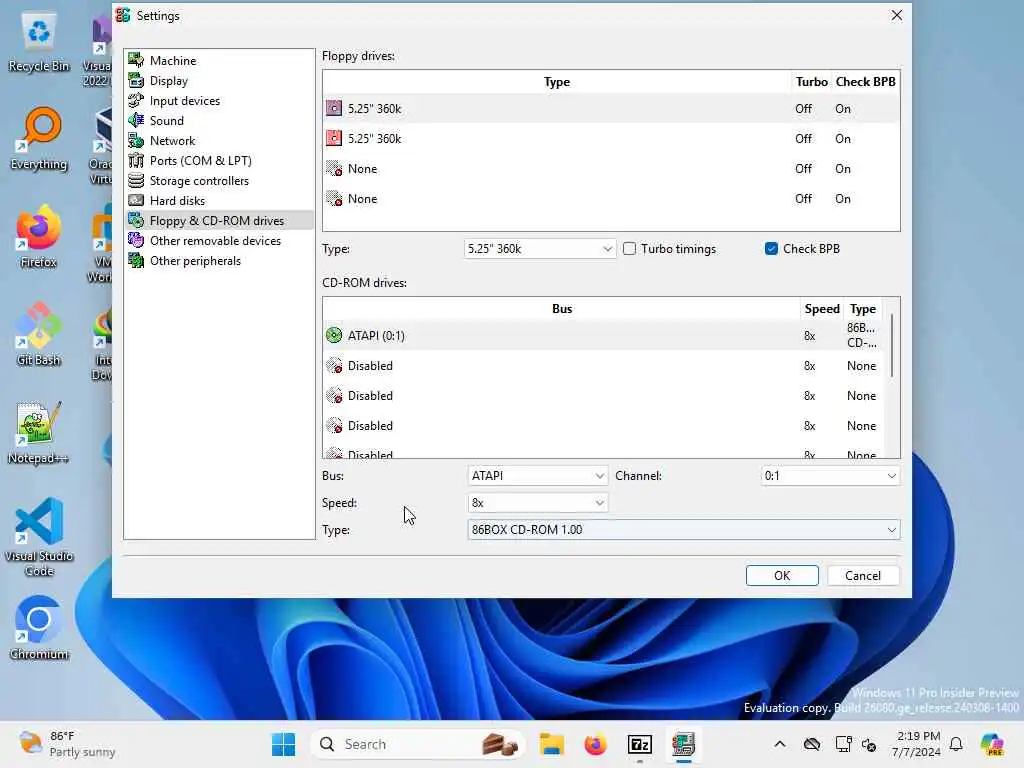Close the Settings dialog
Screen dimensions: 1024x768
pos(897,15)
